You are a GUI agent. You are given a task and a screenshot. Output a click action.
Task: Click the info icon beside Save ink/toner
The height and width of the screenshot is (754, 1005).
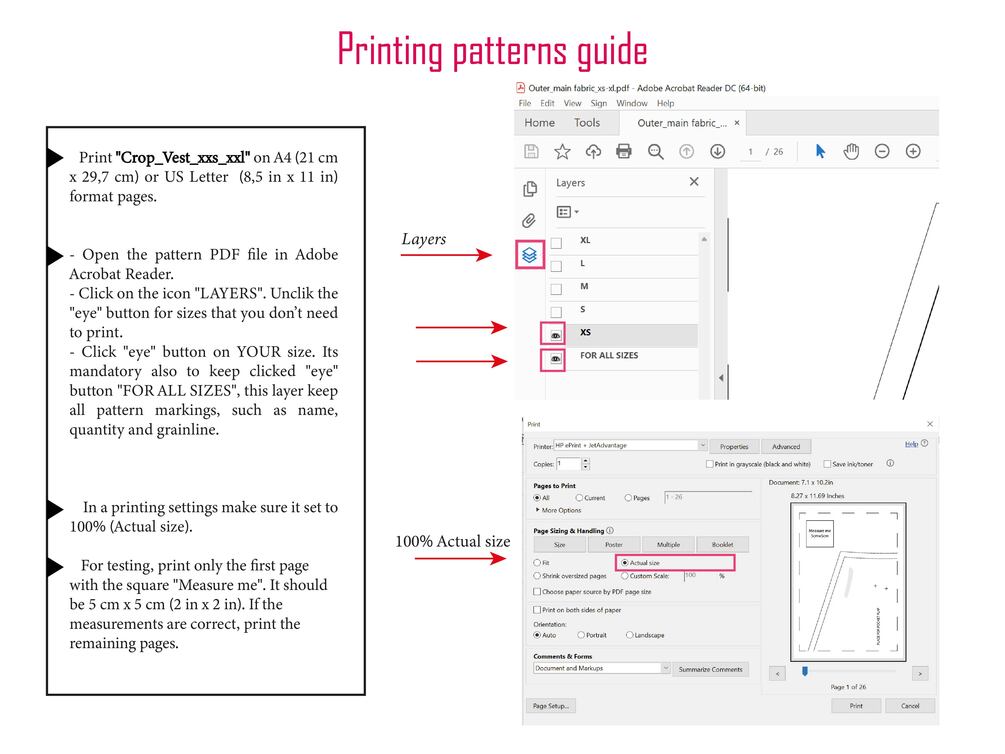(x=890, y=463)
